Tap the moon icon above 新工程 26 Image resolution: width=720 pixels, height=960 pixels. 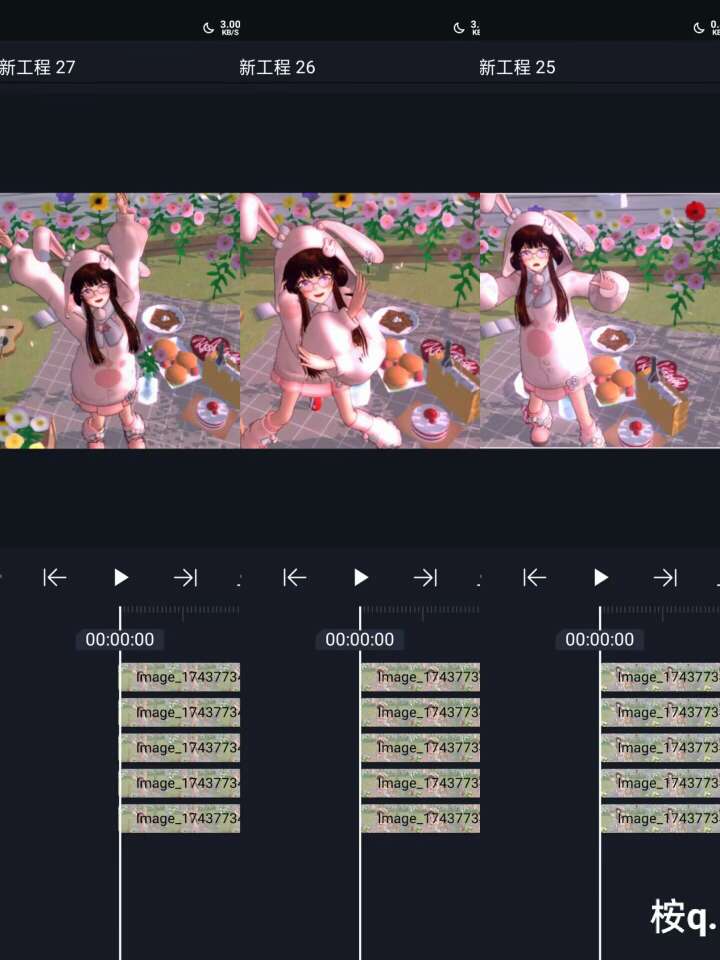(x=459, y=28)
